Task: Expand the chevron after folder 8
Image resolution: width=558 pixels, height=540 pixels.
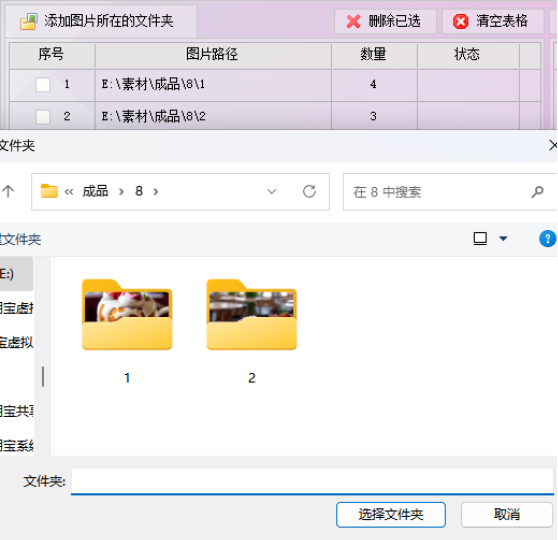Action: pyautogui.click(x=156, y=192)
